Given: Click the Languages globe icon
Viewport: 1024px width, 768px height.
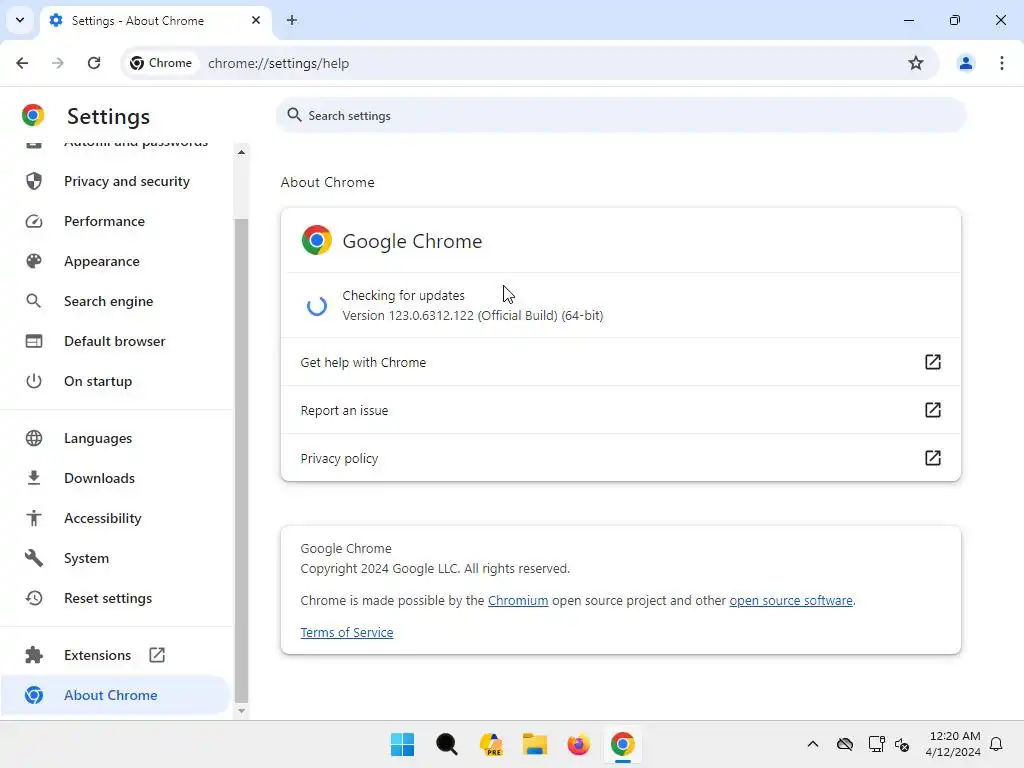Looking at the screenshot, I should tap(34, 438).
